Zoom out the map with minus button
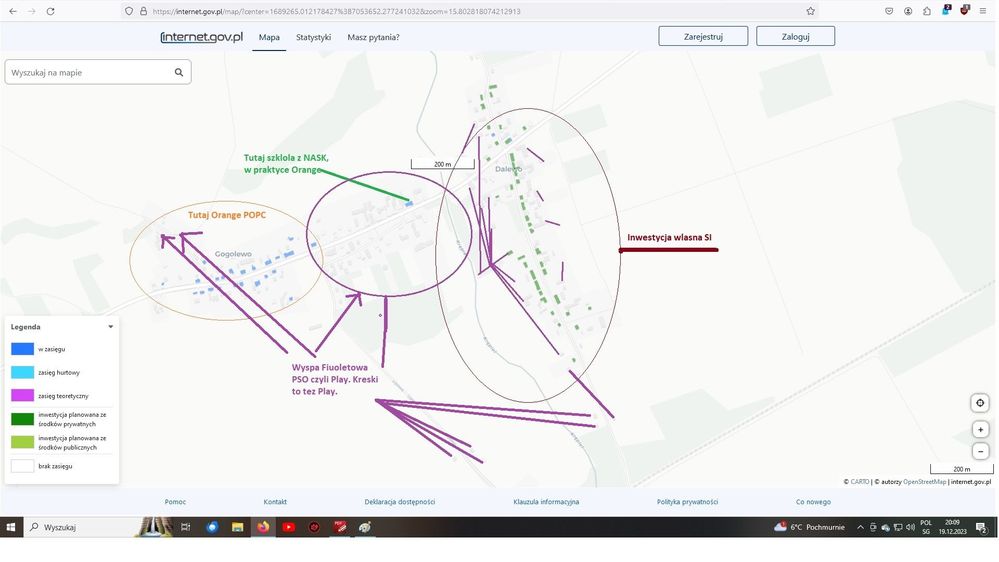The width and height of the screenshot is (999, 562). 981,451
